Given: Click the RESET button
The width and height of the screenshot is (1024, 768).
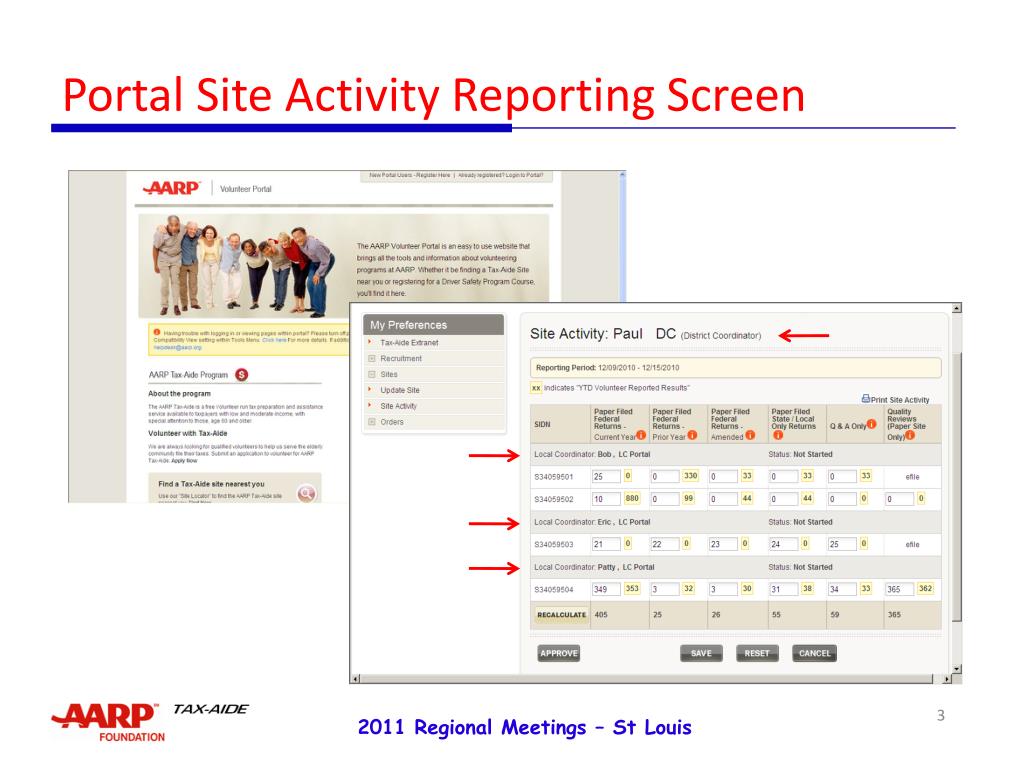Looking at the screenshot, I should pyautogui.click(x=757, y=653).
